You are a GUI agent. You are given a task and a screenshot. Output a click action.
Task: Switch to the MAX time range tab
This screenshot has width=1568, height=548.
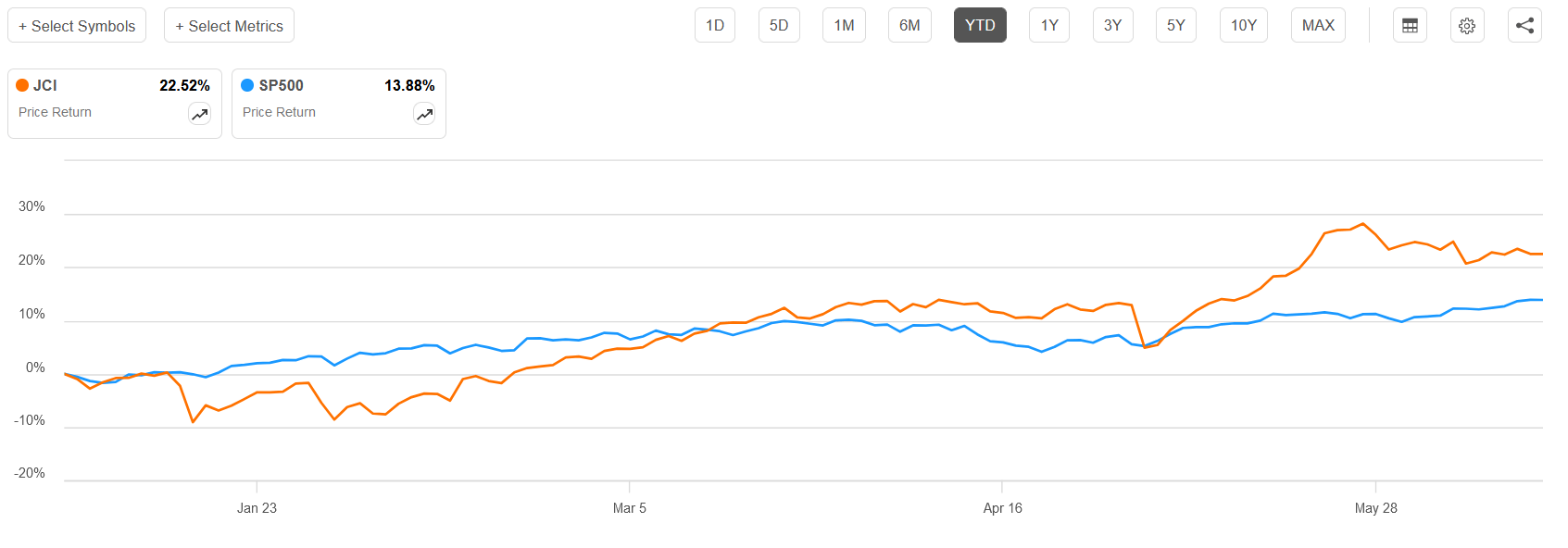(1318, 25)
